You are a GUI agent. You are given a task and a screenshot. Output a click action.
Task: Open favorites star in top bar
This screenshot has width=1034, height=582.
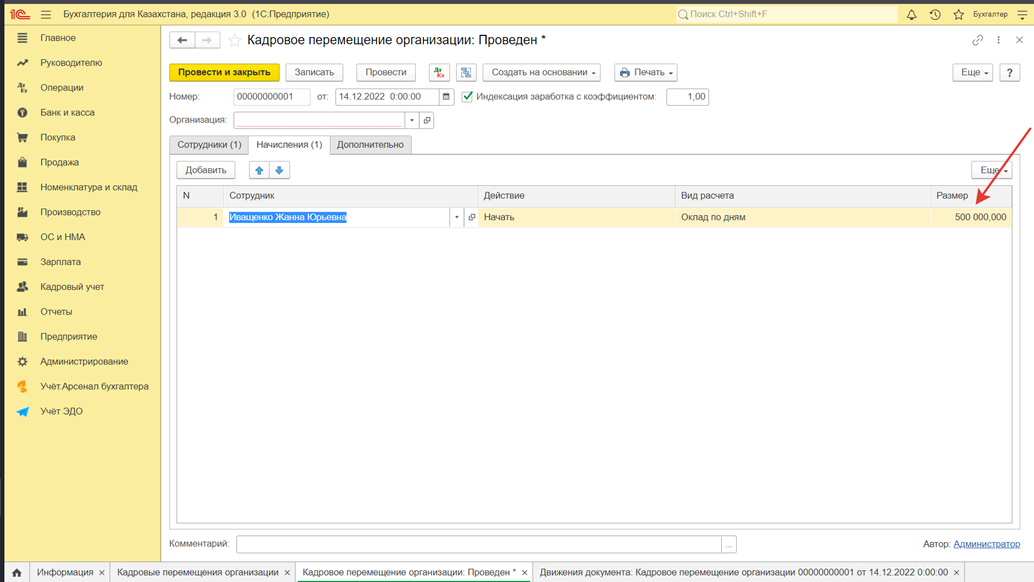958,14
